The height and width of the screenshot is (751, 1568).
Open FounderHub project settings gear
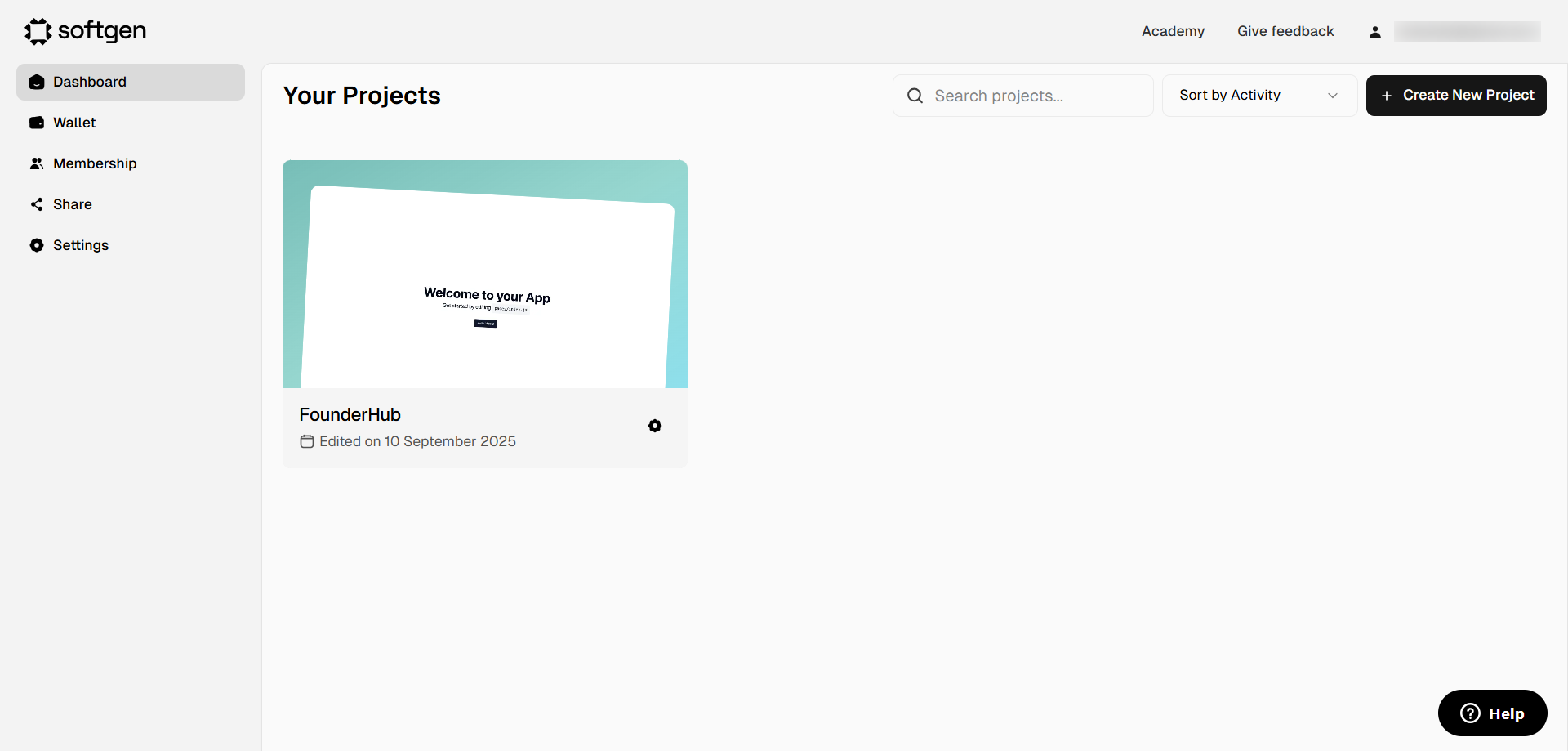pos(655,426)
